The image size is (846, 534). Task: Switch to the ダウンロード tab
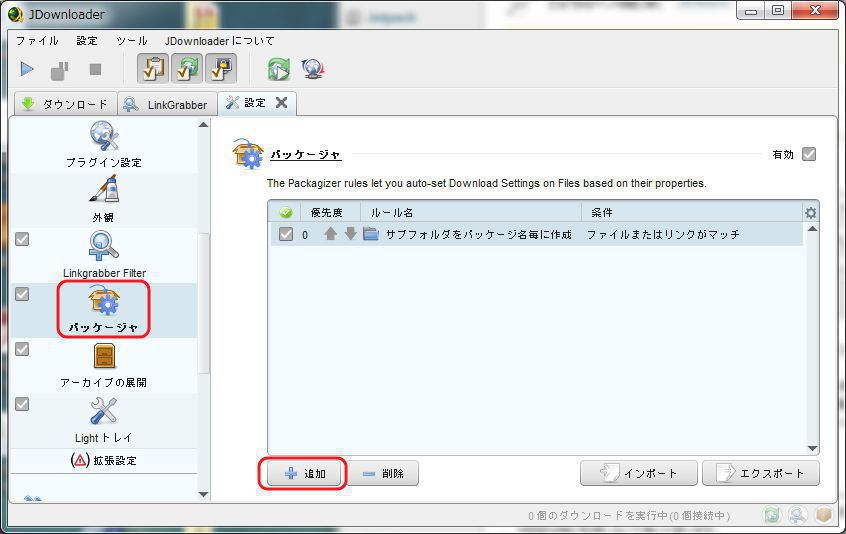click(x=65, y=104)
